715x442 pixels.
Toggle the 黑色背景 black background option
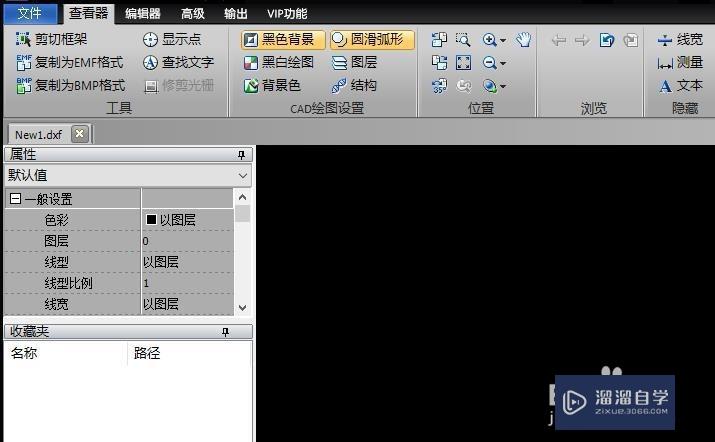(283, 40)
